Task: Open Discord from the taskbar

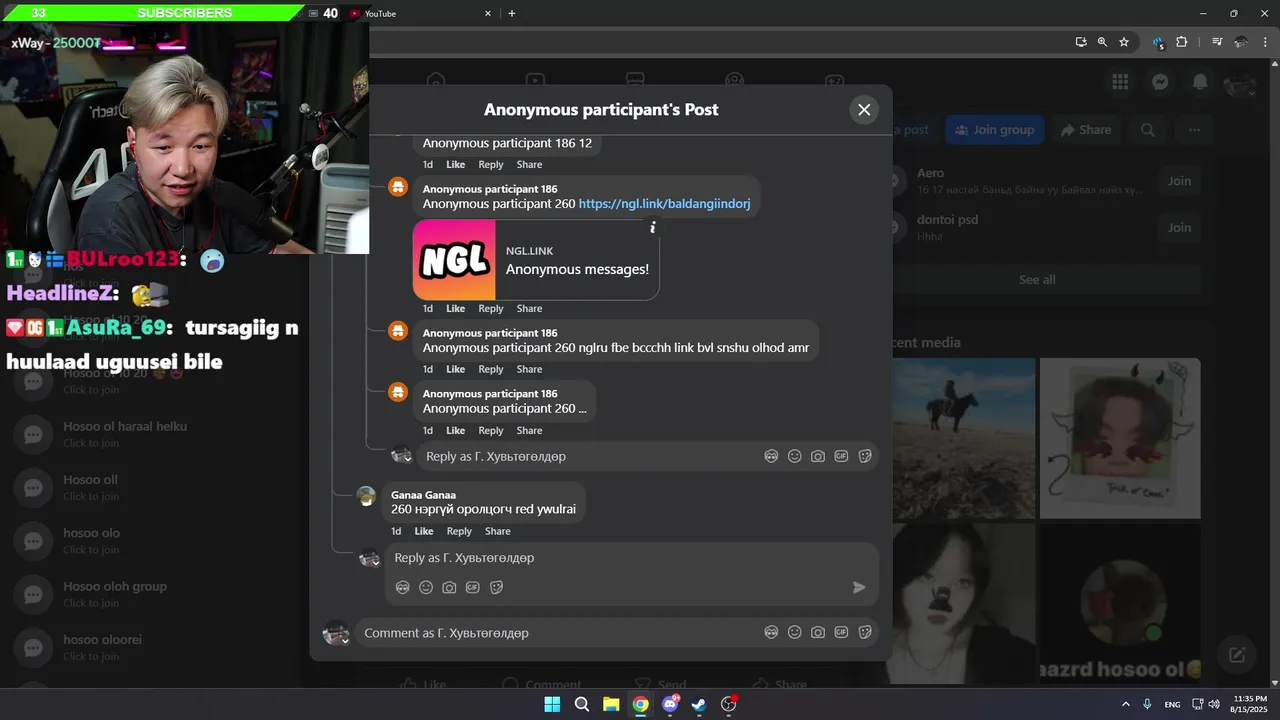Action: click(x=670, y=704)
